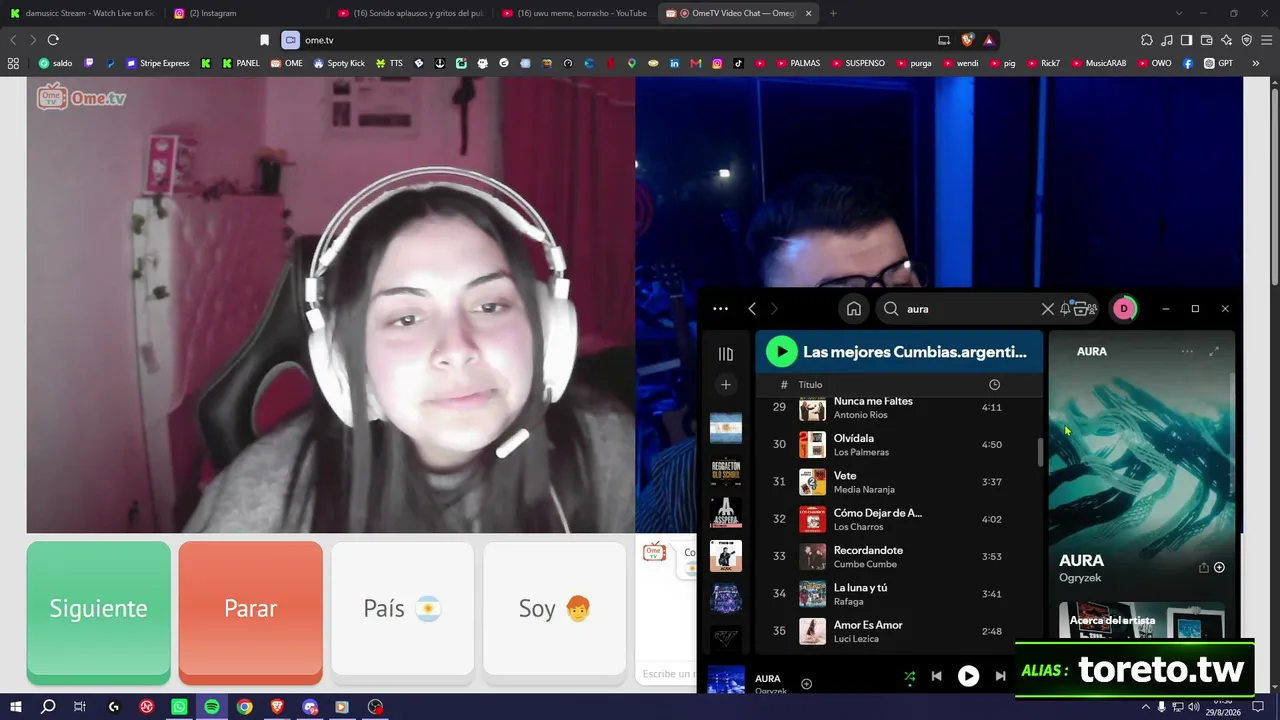This screenshot has height=720, width=1280.
Task: Add AURA to liked songs in panel
Action: click(1219, 568)
